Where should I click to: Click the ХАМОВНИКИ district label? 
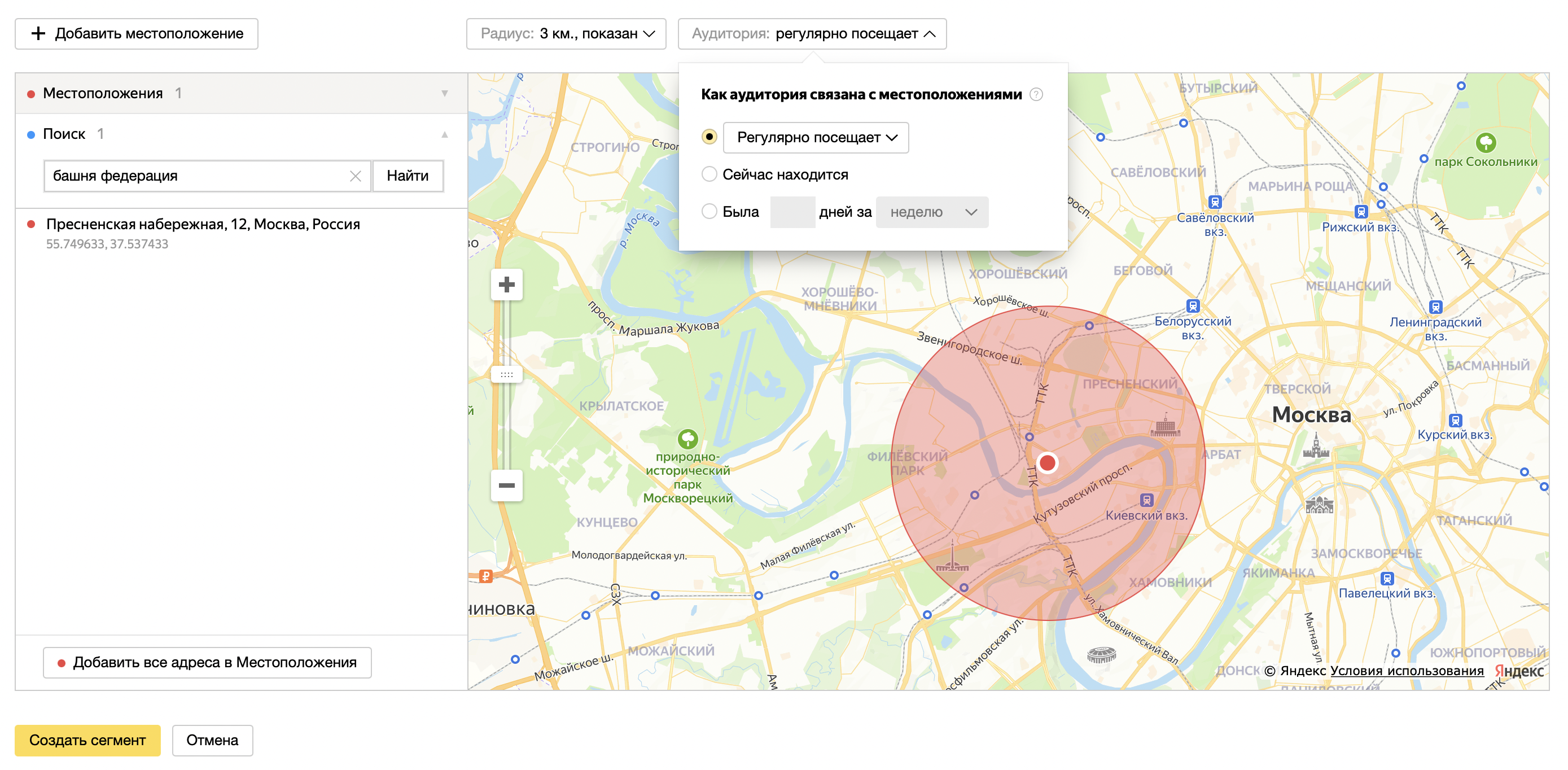point(1170,582)
